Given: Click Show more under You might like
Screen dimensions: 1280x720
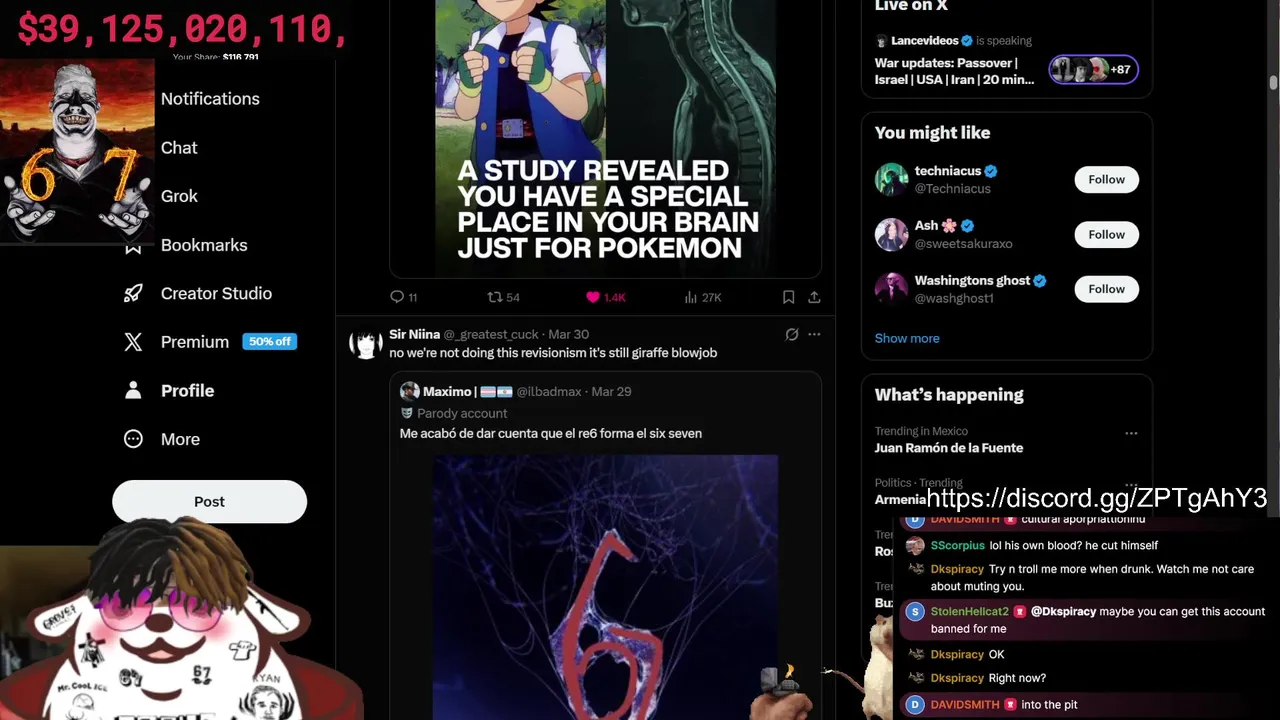Looking at the screenshot, I should tap(907, 338).
